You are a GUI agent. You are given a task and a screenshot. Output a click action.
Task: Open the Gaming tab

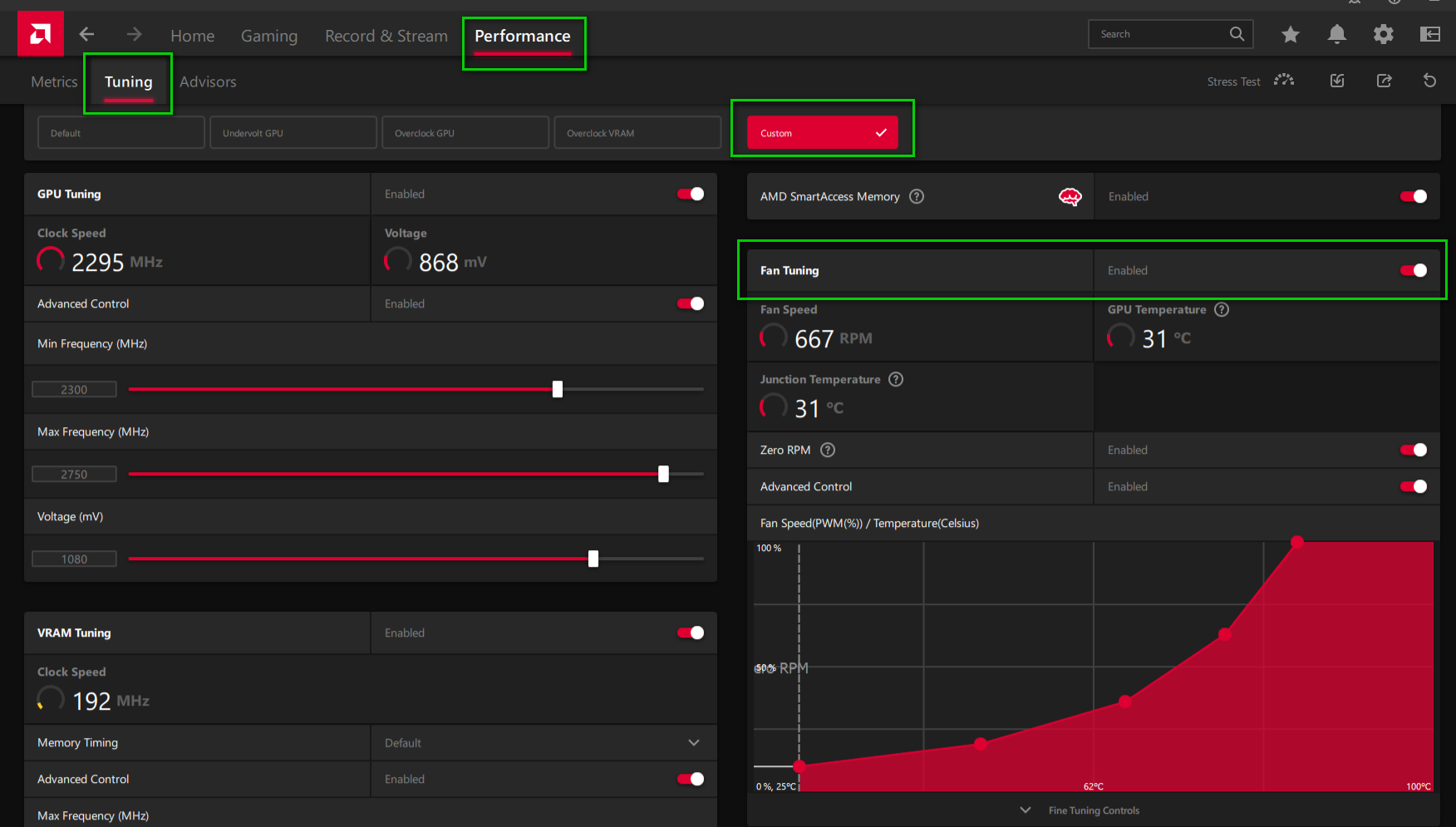[269, 36]
